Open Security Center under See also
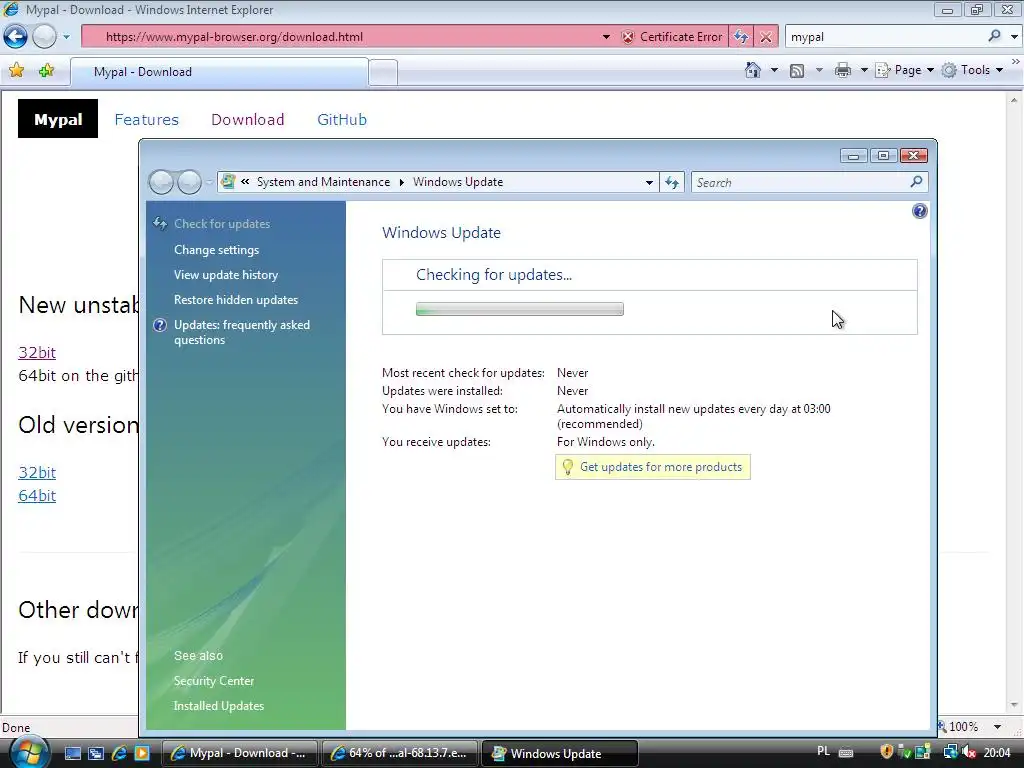 click(214, 681)
